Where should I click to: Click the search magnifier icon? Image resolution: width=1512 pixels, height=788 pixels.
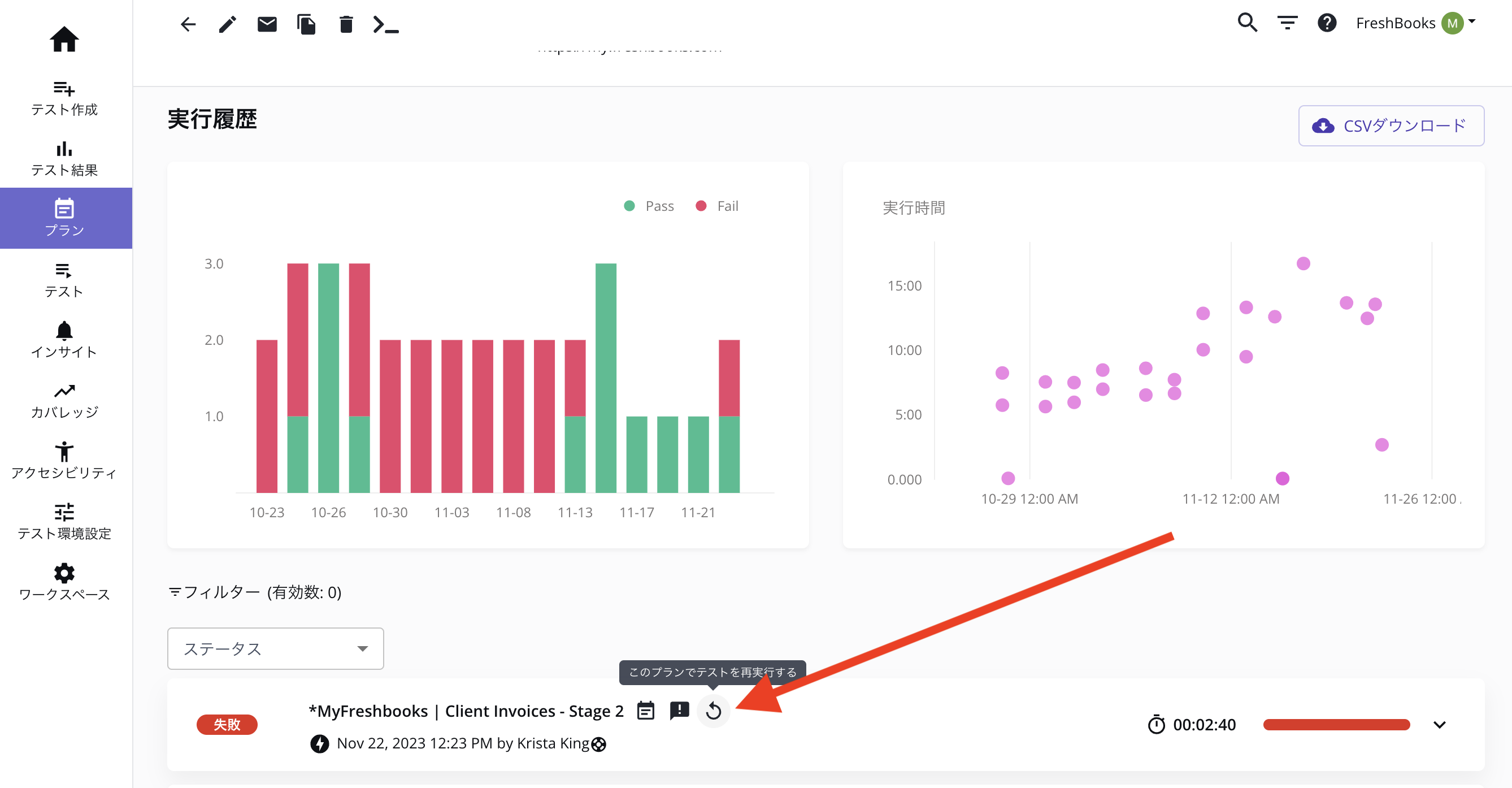tap(1247, 23)
